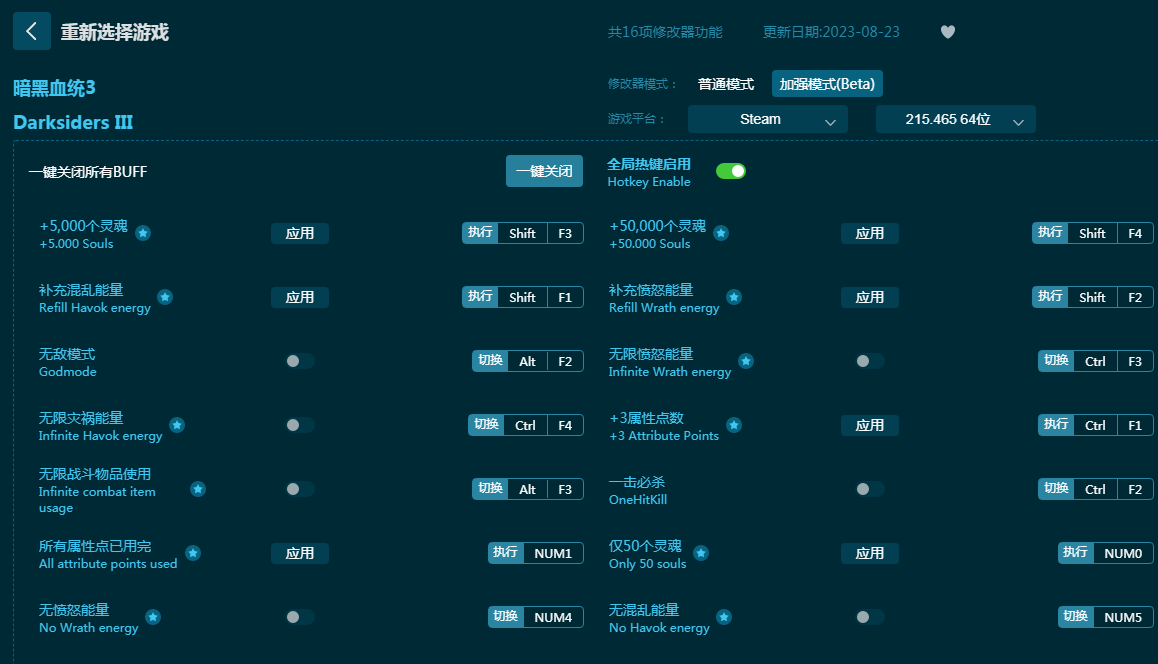This screenshot has width=1158, height=664.
Task: Apply Only 50 souls
Action: click(x=869, y=553)
